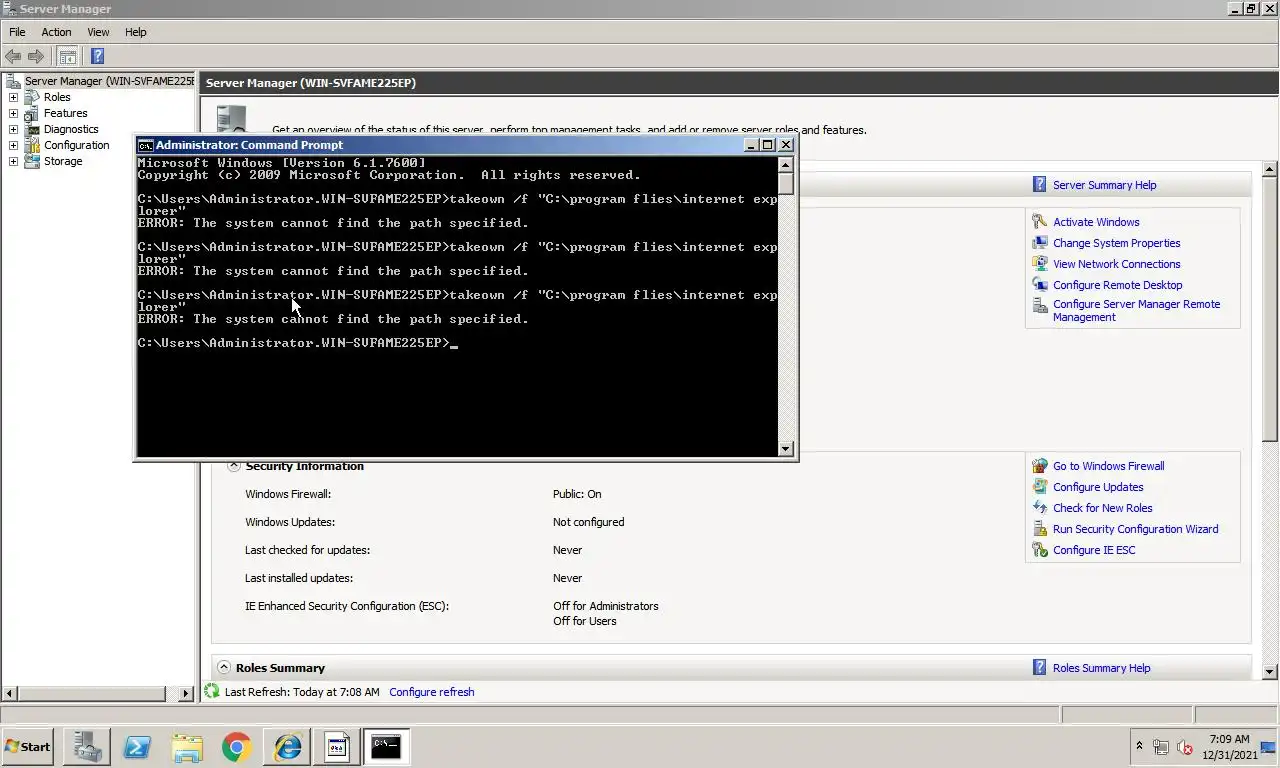1280x768 pixels.
Task: Click the Change System Properties icon
Action: click(1040, 243)
